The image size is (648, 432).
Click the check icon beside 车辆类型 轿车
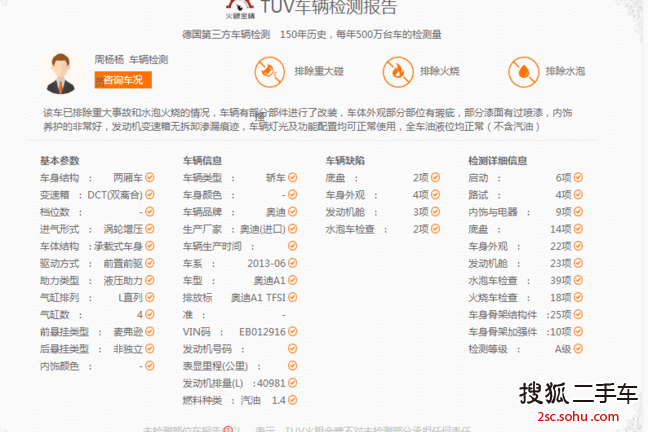click(x=293, y=177)
